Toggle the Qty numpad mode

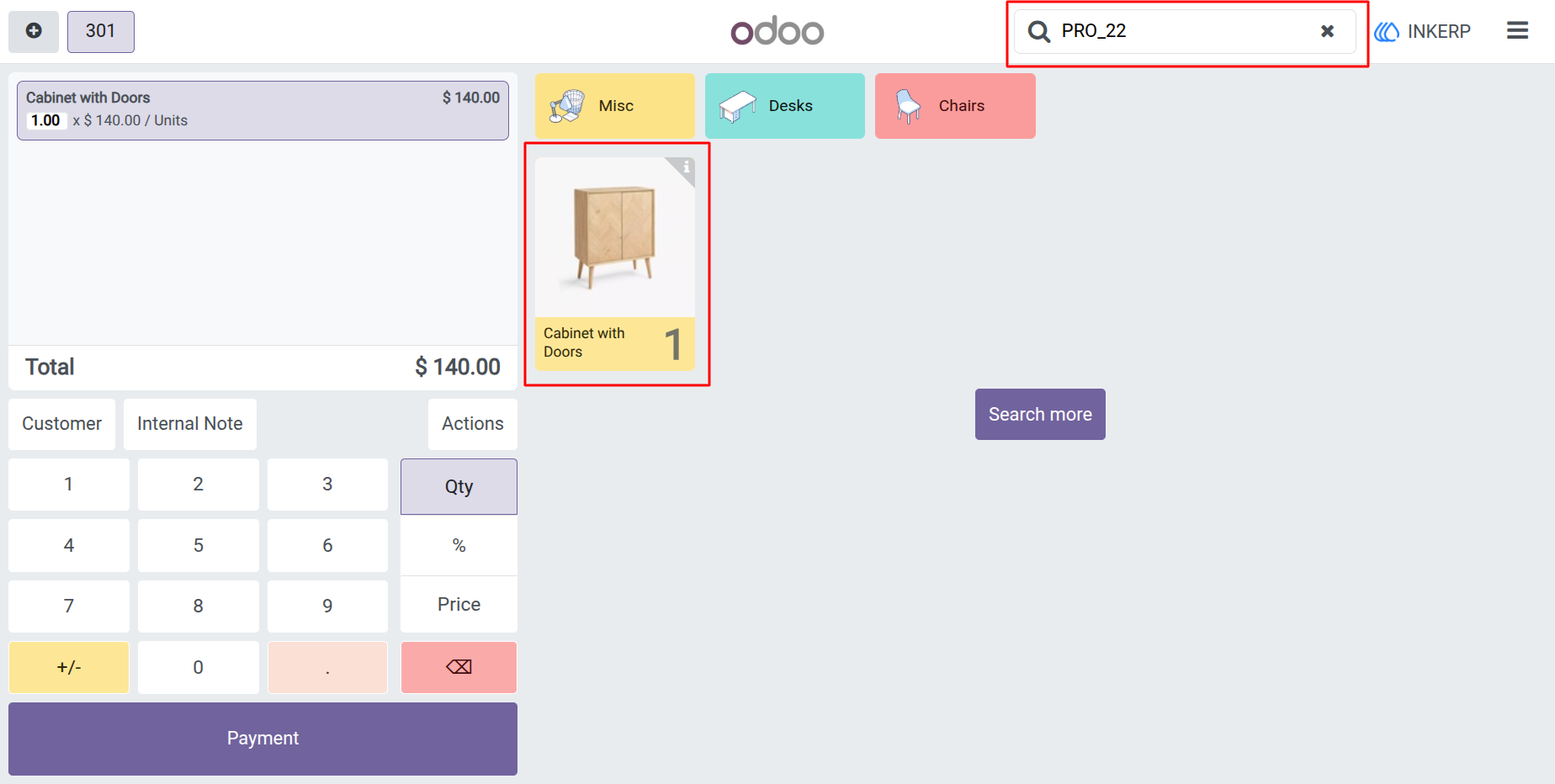pyautogui.click(x=459, y=486)
